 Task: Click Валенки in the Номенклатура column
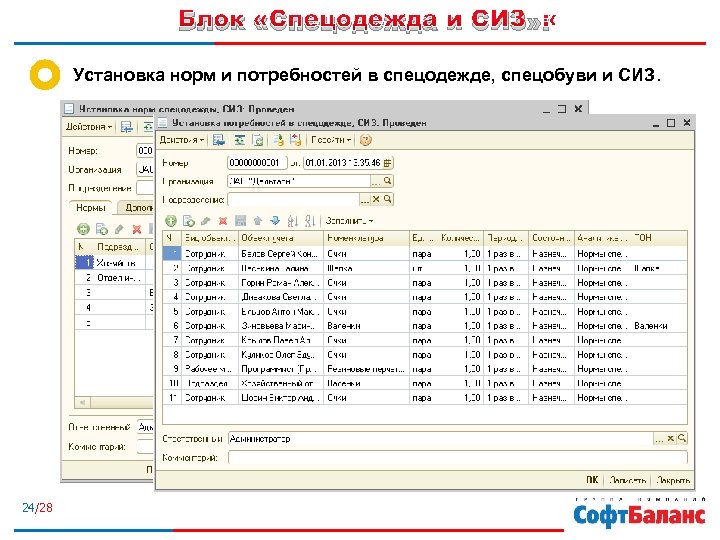point(366,326)
